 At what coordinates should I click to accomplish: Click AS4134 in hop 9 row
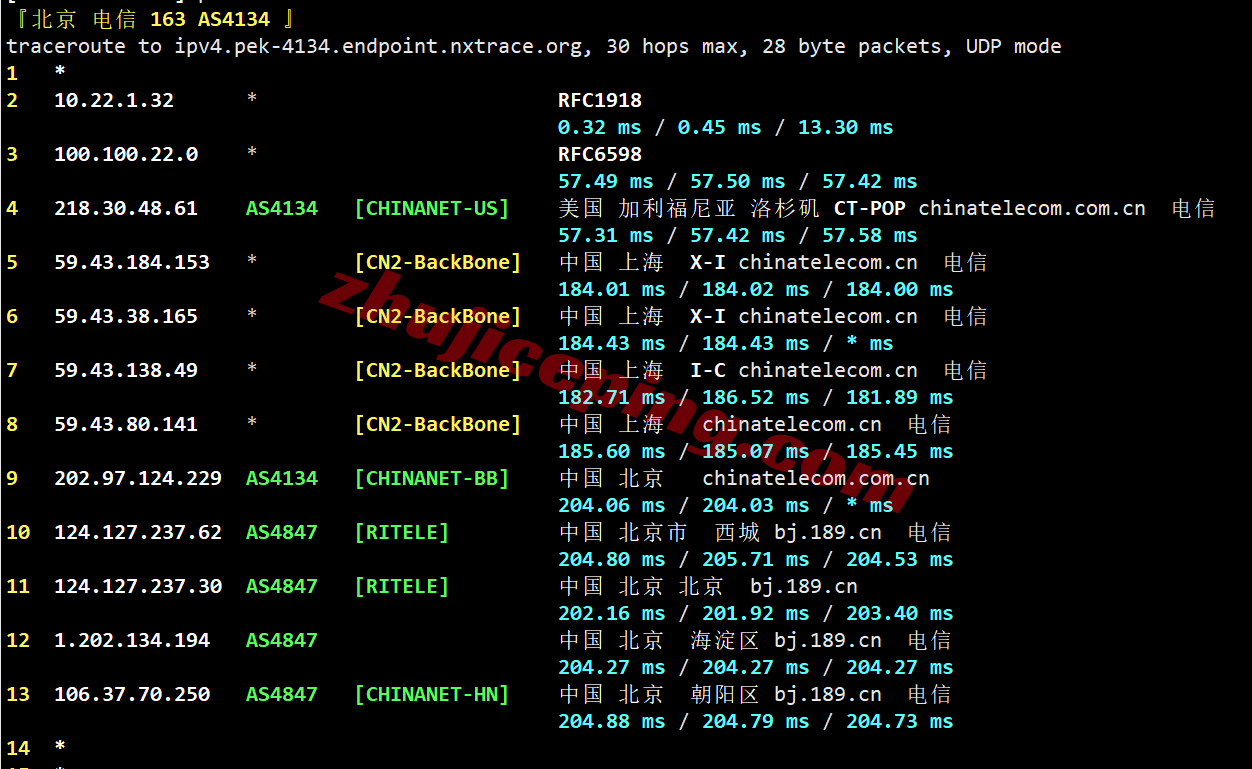282,478
